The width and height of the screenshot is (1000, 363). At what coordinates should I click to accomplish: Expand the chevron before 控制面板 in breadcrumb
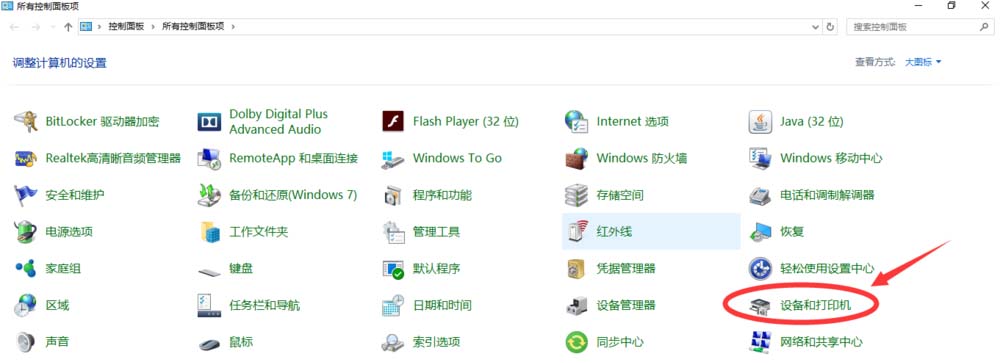pos(99,27)
